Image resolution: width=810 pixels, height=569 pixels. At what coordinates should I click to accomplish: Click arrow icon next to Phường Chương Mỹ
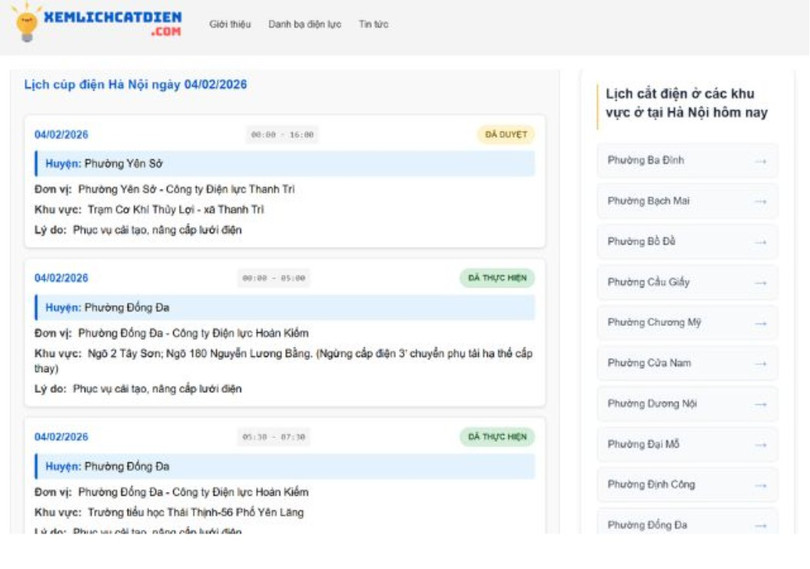click(x=760, y=323)
